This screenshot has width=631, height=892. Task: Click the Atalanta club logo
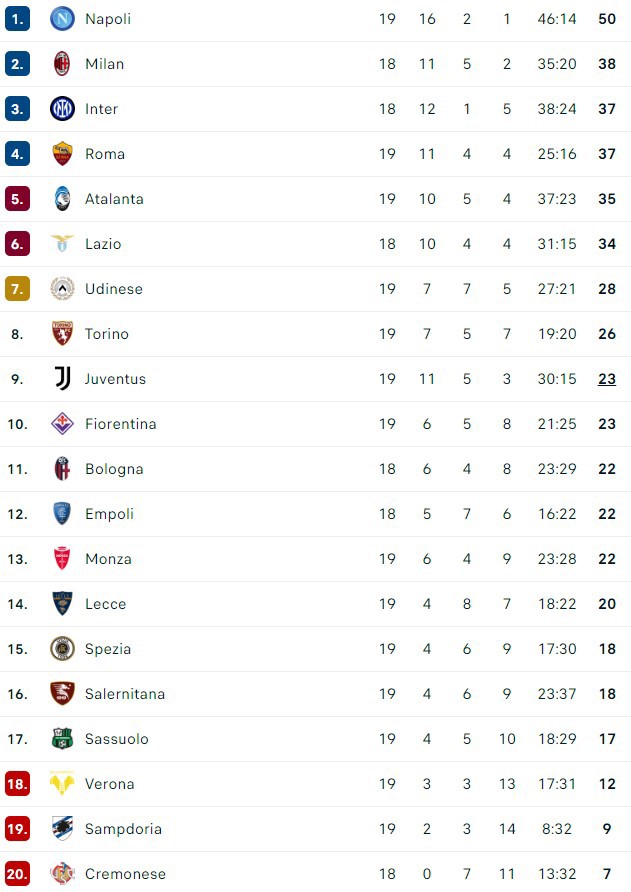point(62,199)
